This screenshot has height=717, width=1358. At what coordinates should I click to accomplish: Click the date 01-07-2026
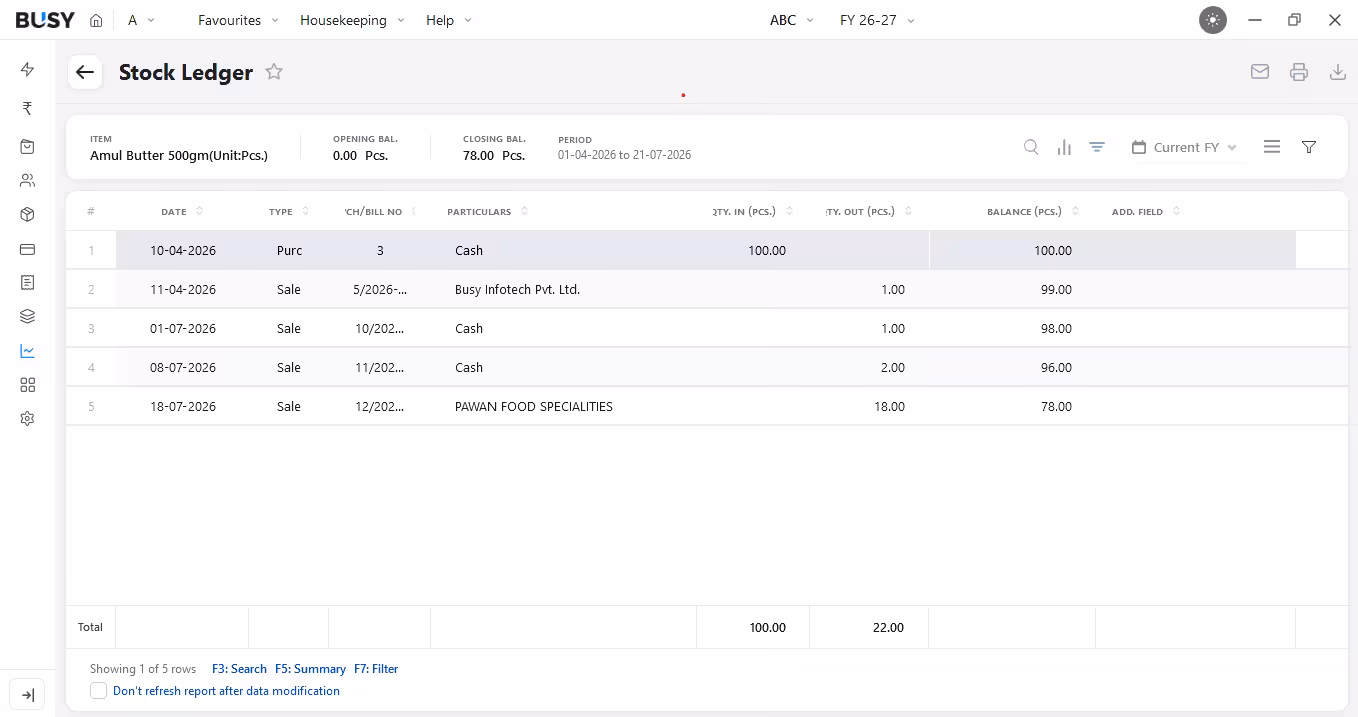click(183, 329)
